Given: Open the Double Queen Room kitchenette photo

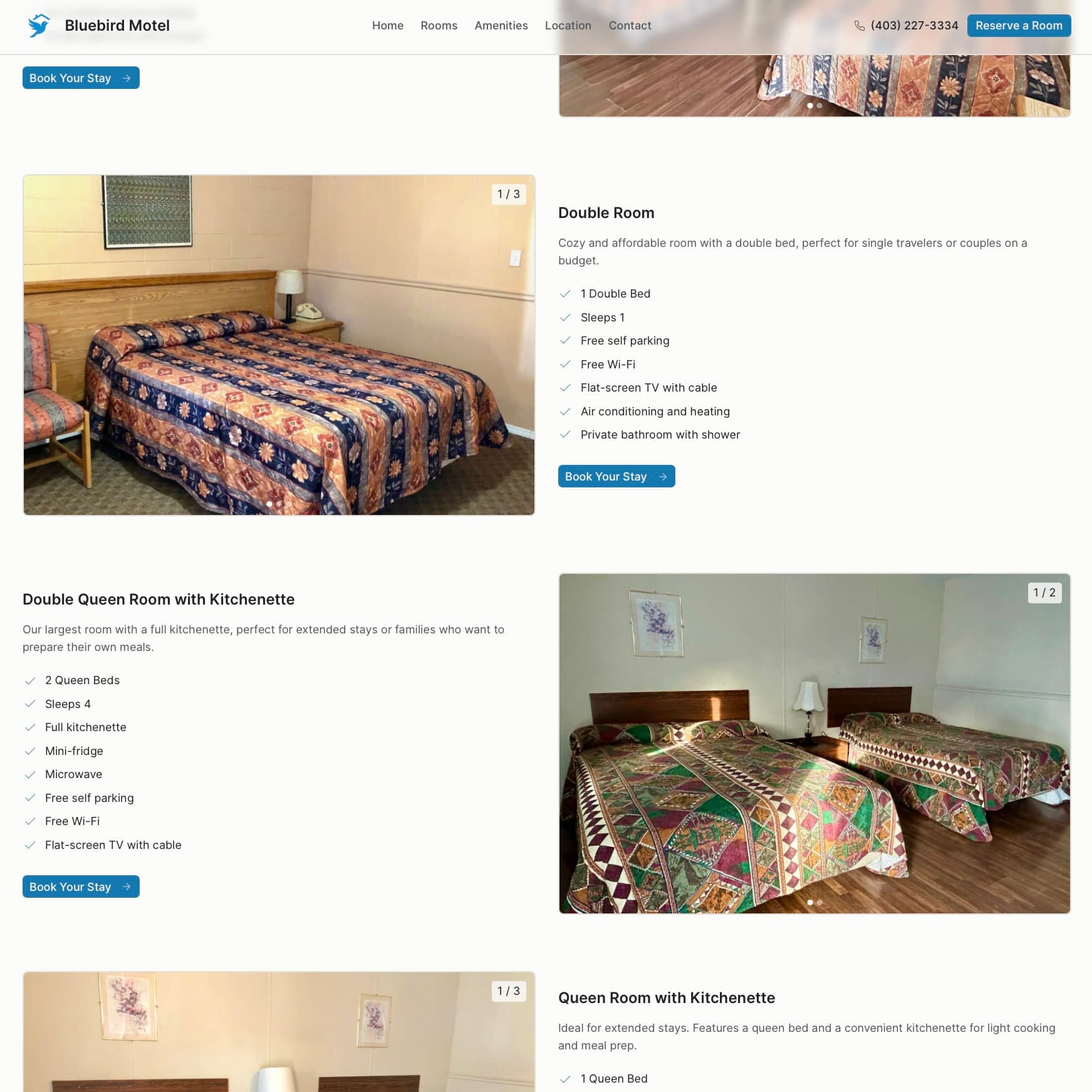Looking at the screenshot, I should click(814, 744).
